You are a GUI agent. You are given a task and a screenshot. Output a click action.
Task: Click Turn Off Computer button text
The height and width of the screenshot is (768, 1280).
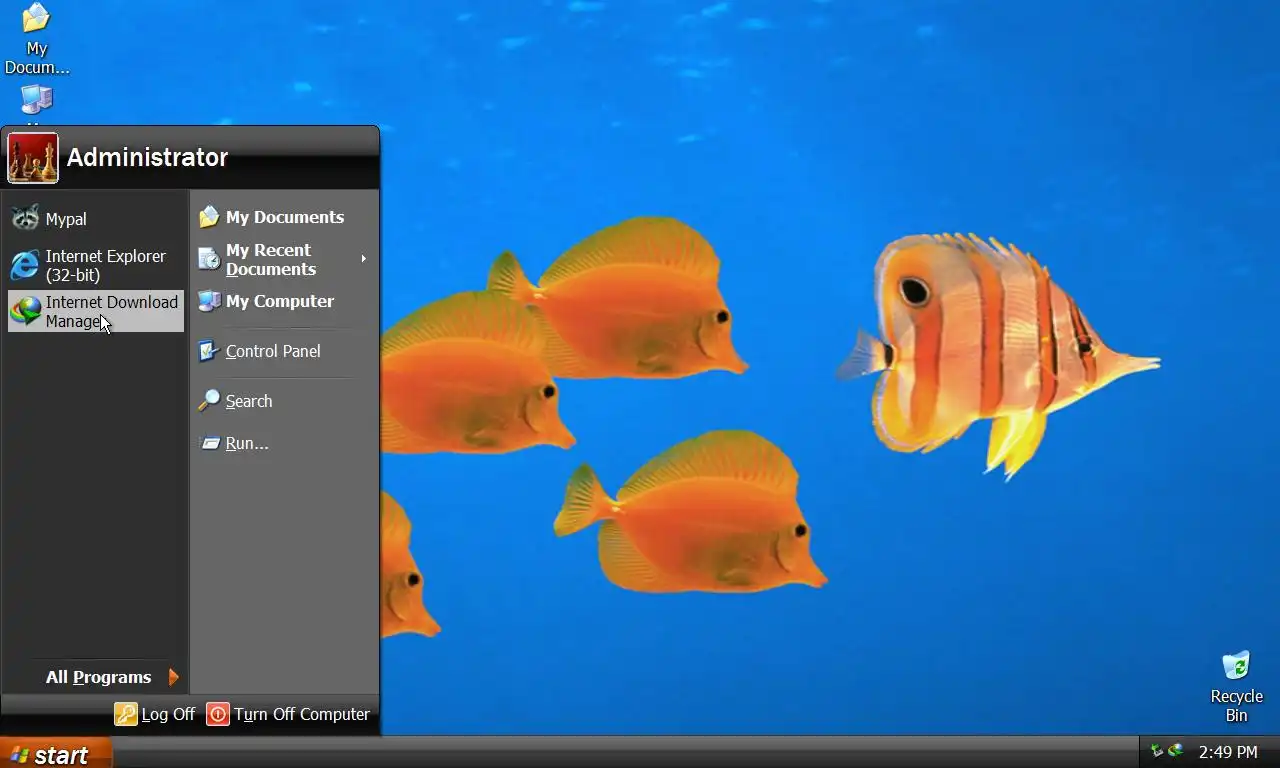click(x=302, y=714)
